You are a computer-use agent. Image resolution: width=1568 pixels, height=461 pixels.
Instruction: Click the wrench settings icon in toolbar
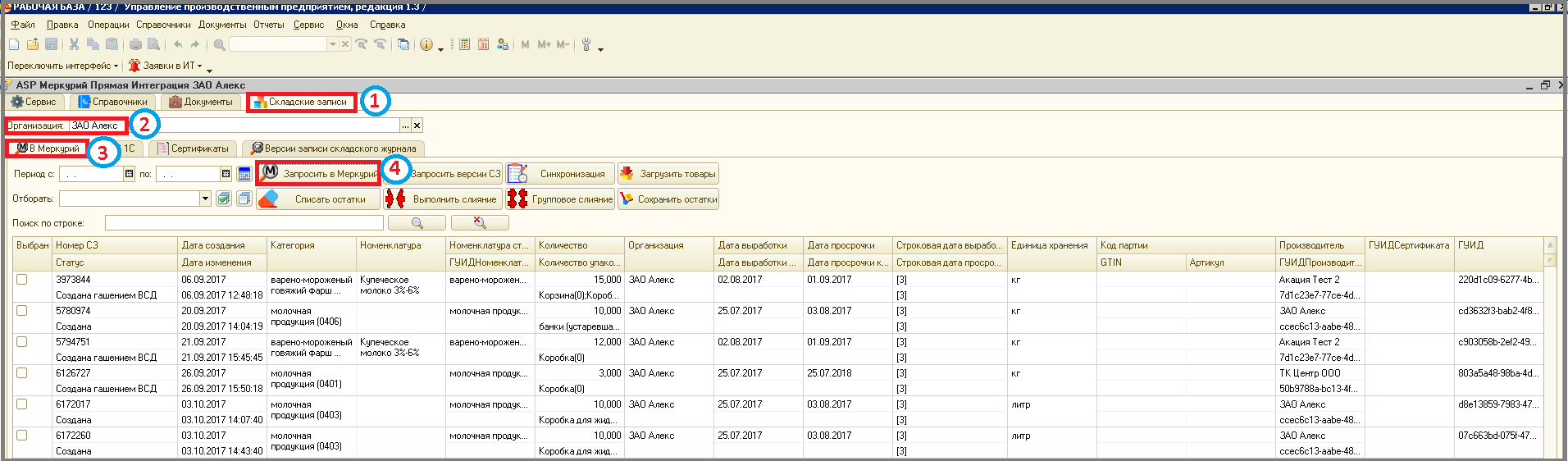[586, 44]
